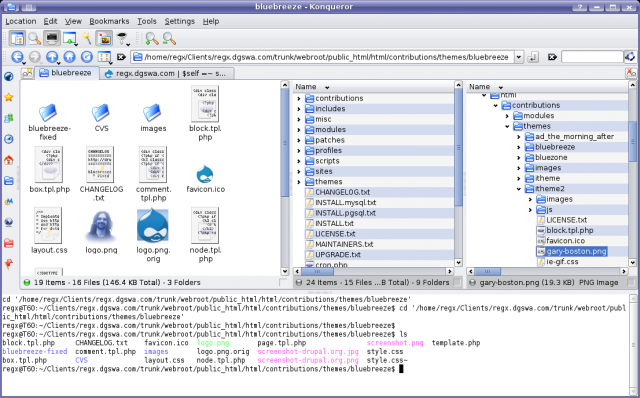Toggle link-view checkbox in 24 Items status bar
Image resolution: width=640 pixels, height=398 pixels.
pos(457,282)
